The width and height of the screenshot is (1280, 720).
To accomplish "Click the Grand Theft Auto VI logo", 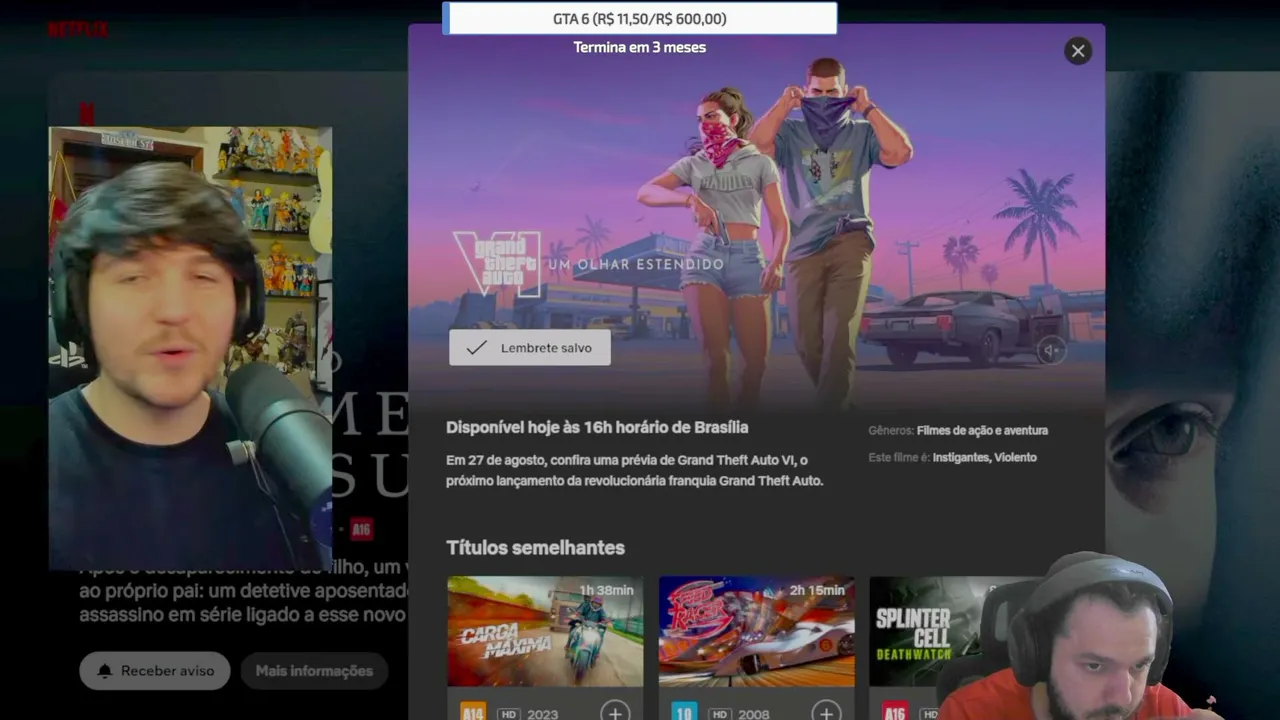I will [497, 264].
